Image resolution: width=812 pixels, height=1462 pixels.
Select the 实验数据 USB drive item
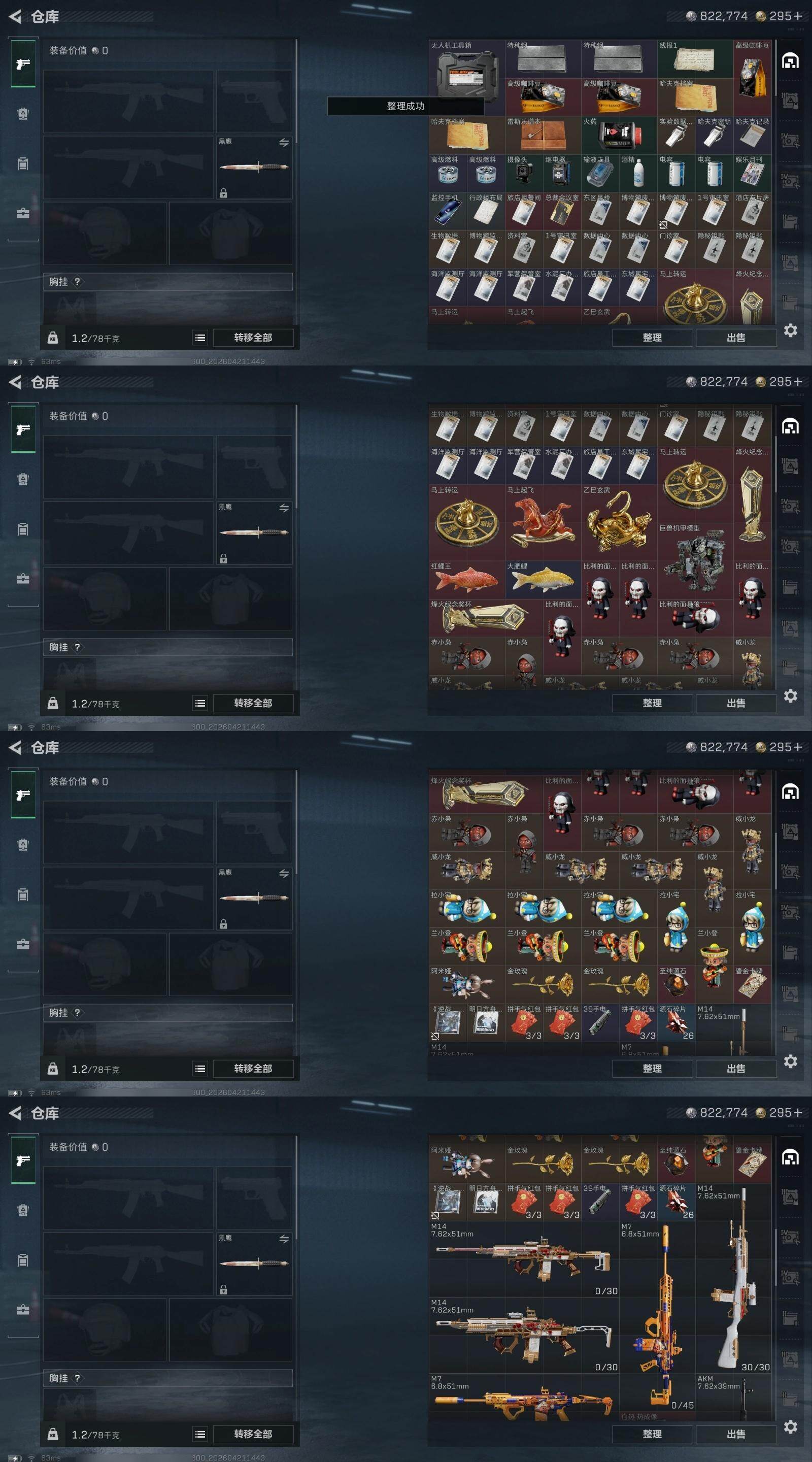676,135
